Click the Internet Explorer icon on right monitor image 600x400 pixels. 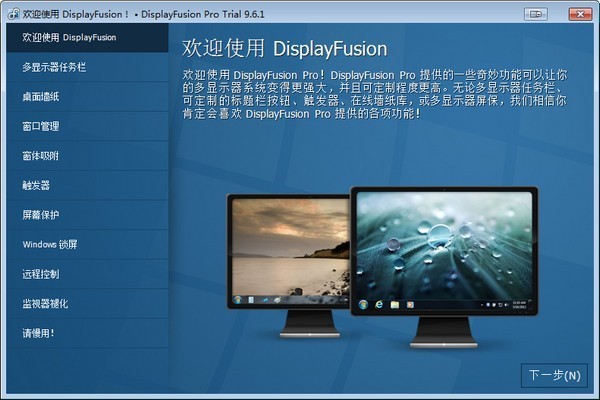click(x=379, y=305)
